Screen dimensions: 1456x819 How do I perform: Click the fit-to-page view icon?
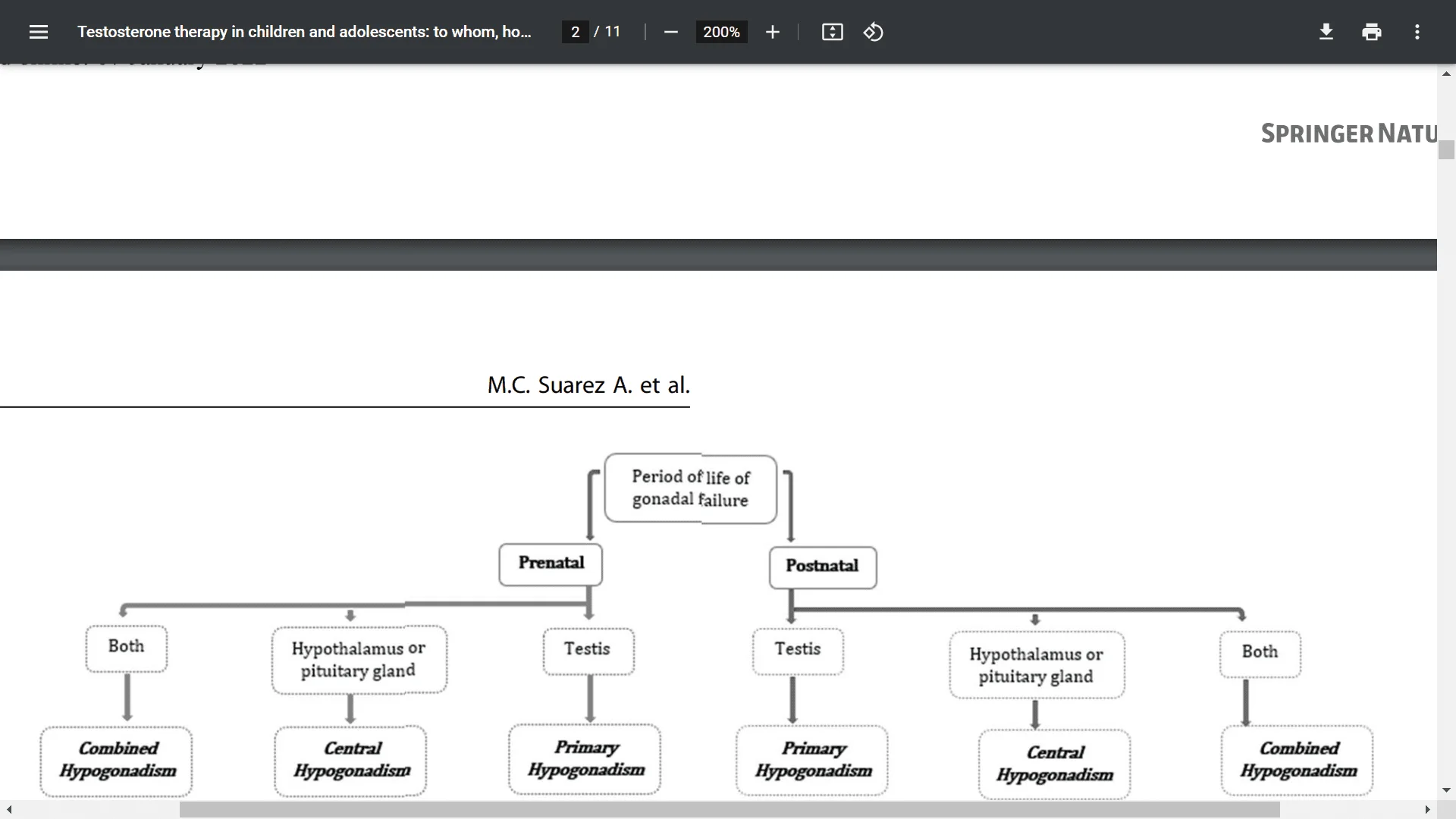pyautogui.click(x=832, y=32)
